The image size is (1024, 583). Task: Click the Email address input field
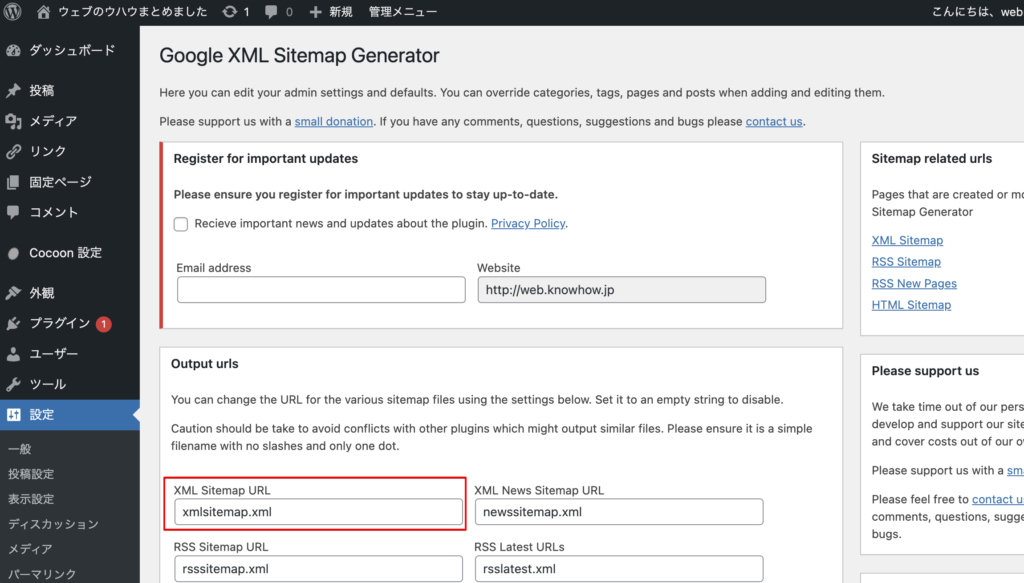321,290
